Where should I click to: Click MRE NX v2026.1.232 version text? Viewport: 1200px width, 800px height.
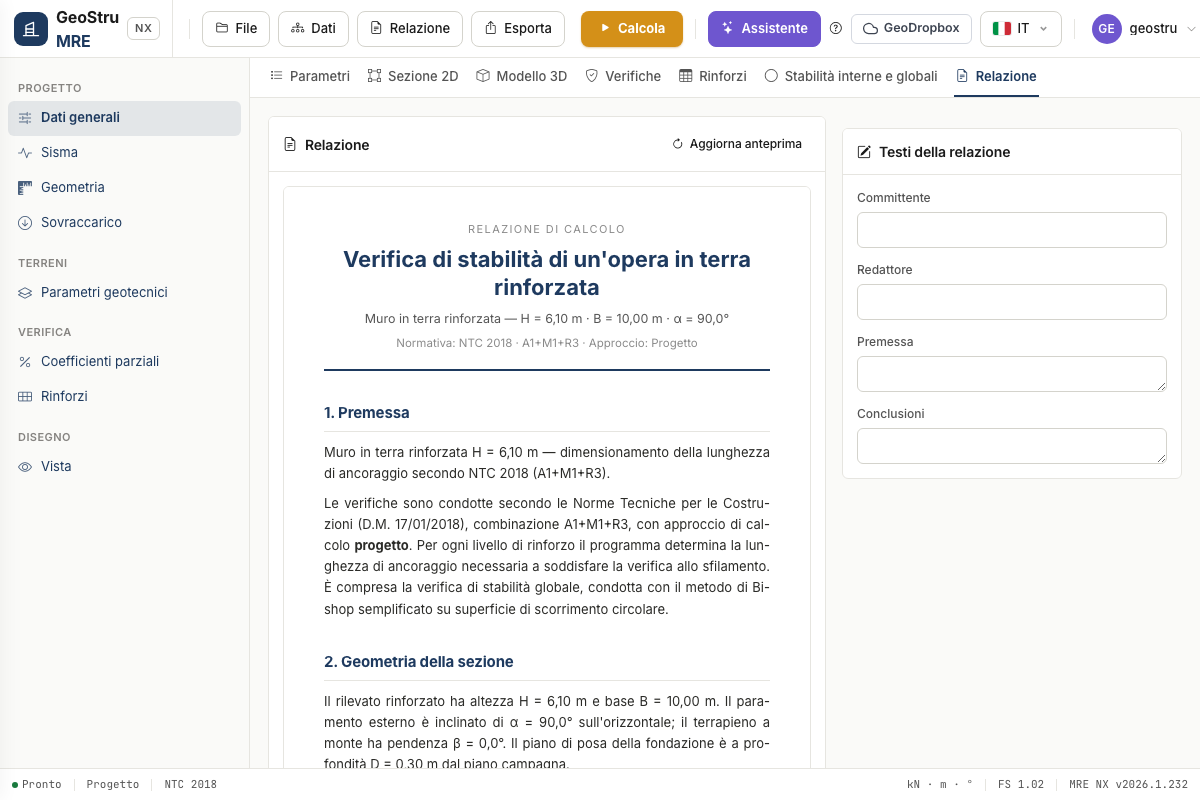pos(1128,785)
